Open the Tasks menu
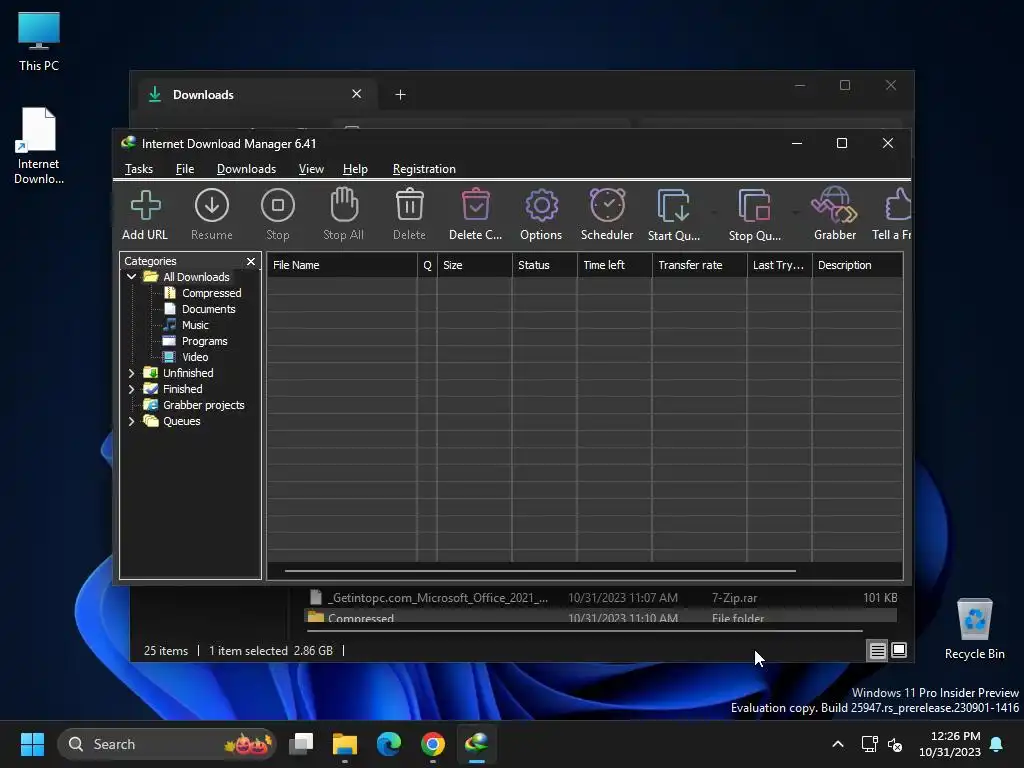The height and width of the screenshot is (768, 1024). click(138, 169)
